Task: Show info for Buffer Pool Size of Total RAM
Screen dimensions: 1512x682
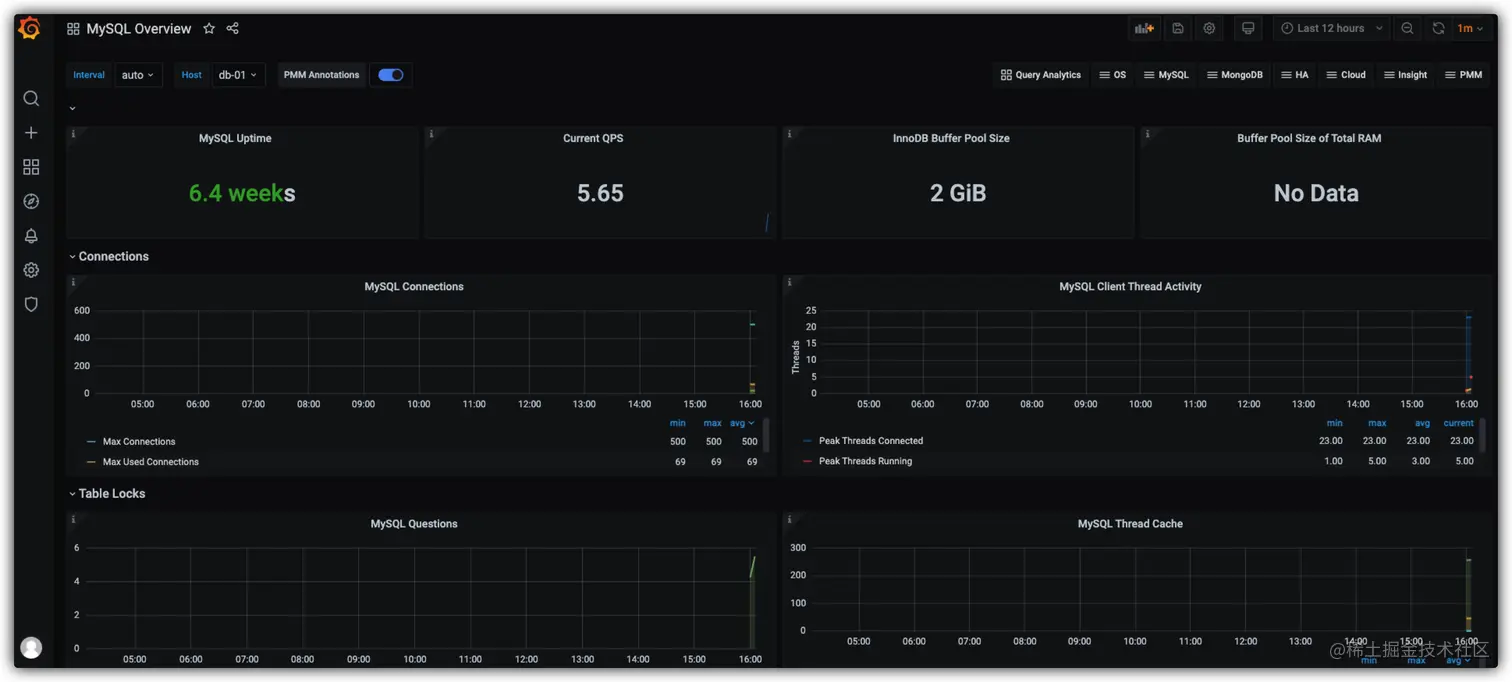Action: click(1147, 134)
